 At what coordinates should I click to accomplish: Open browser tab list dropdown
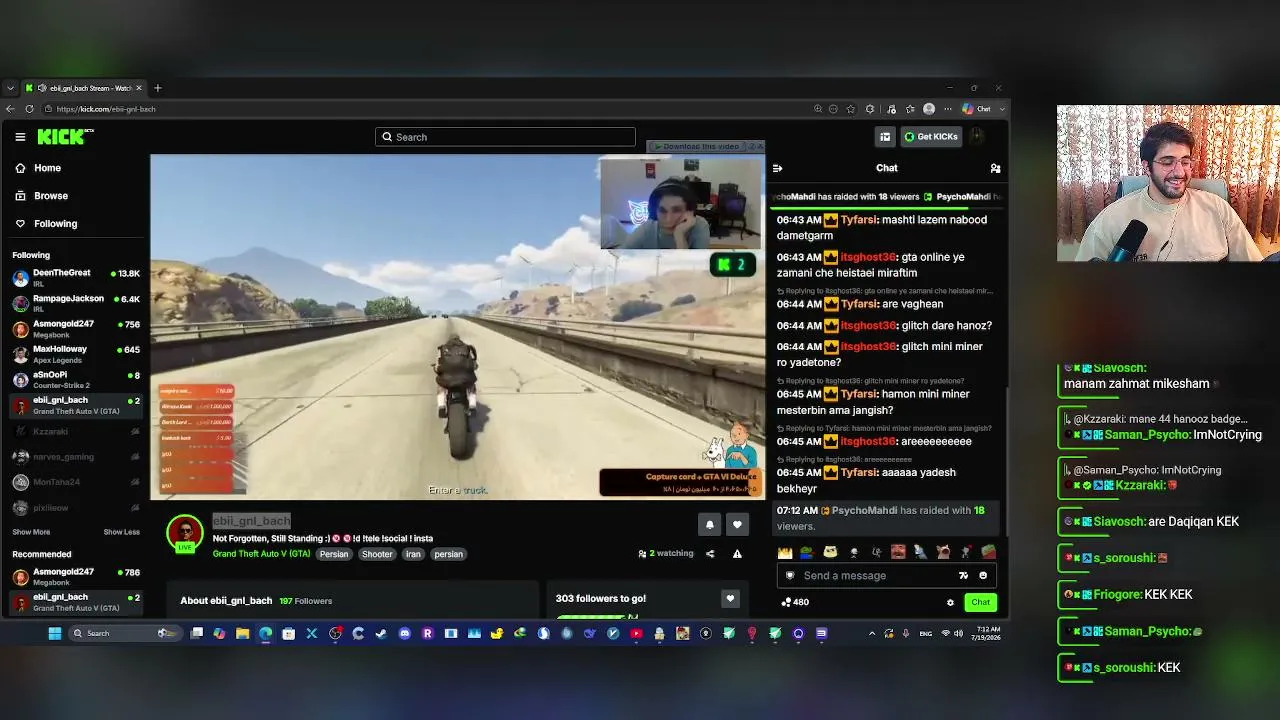pos(10,88)
